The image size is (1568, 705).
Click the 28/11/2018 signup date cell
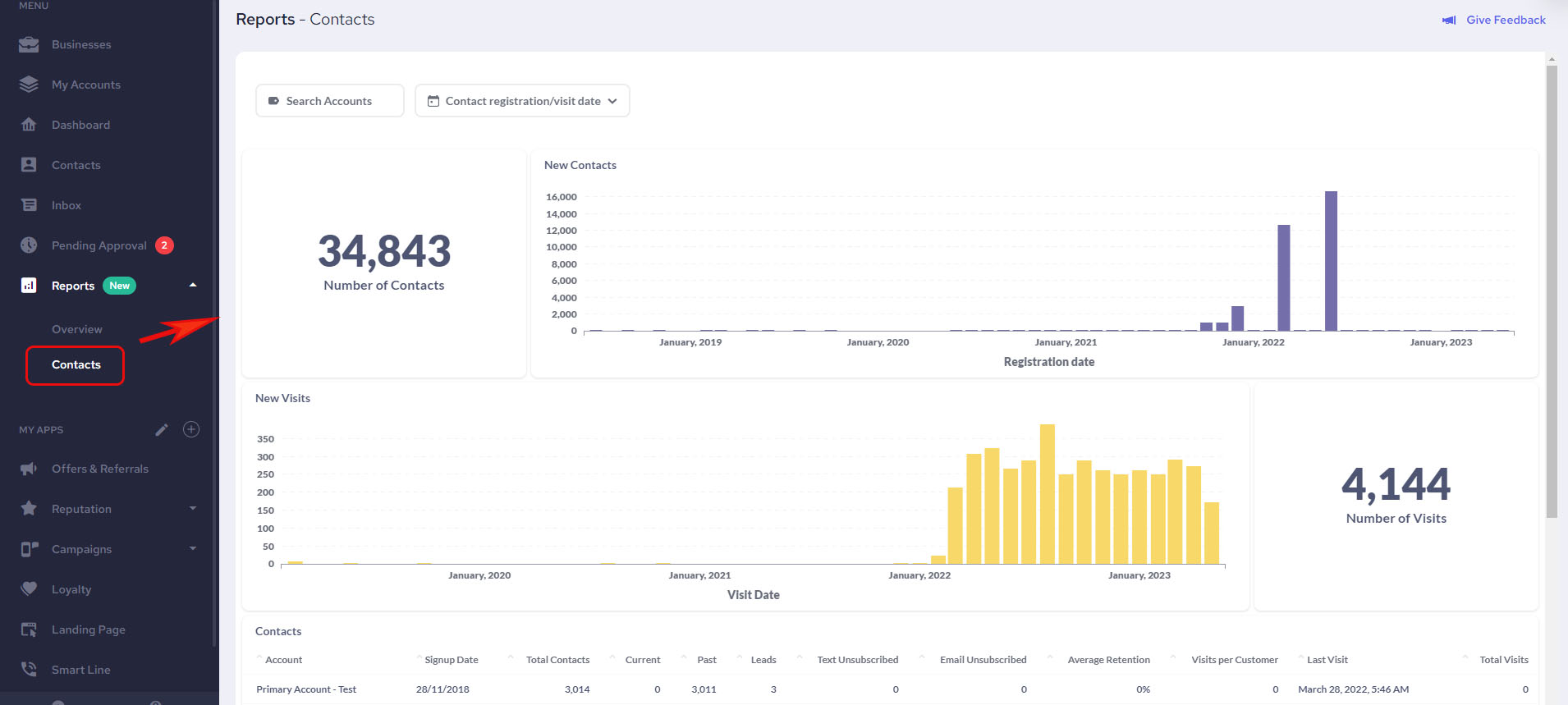(x=442, y=689)
